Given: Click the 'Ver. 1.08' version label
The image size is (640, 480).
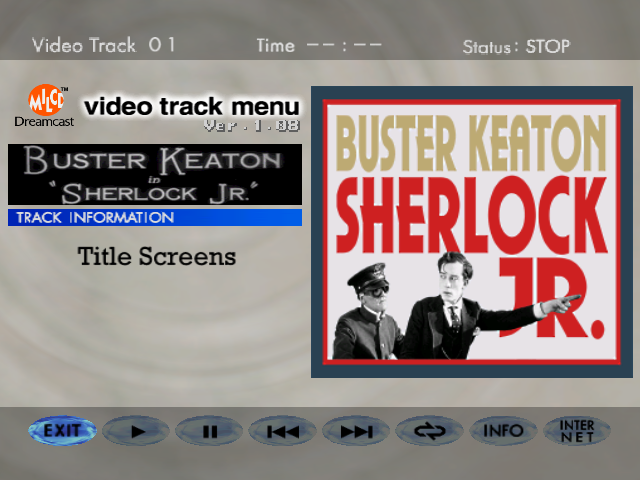Looking at the screenshot, I should [x=252, y=126].
